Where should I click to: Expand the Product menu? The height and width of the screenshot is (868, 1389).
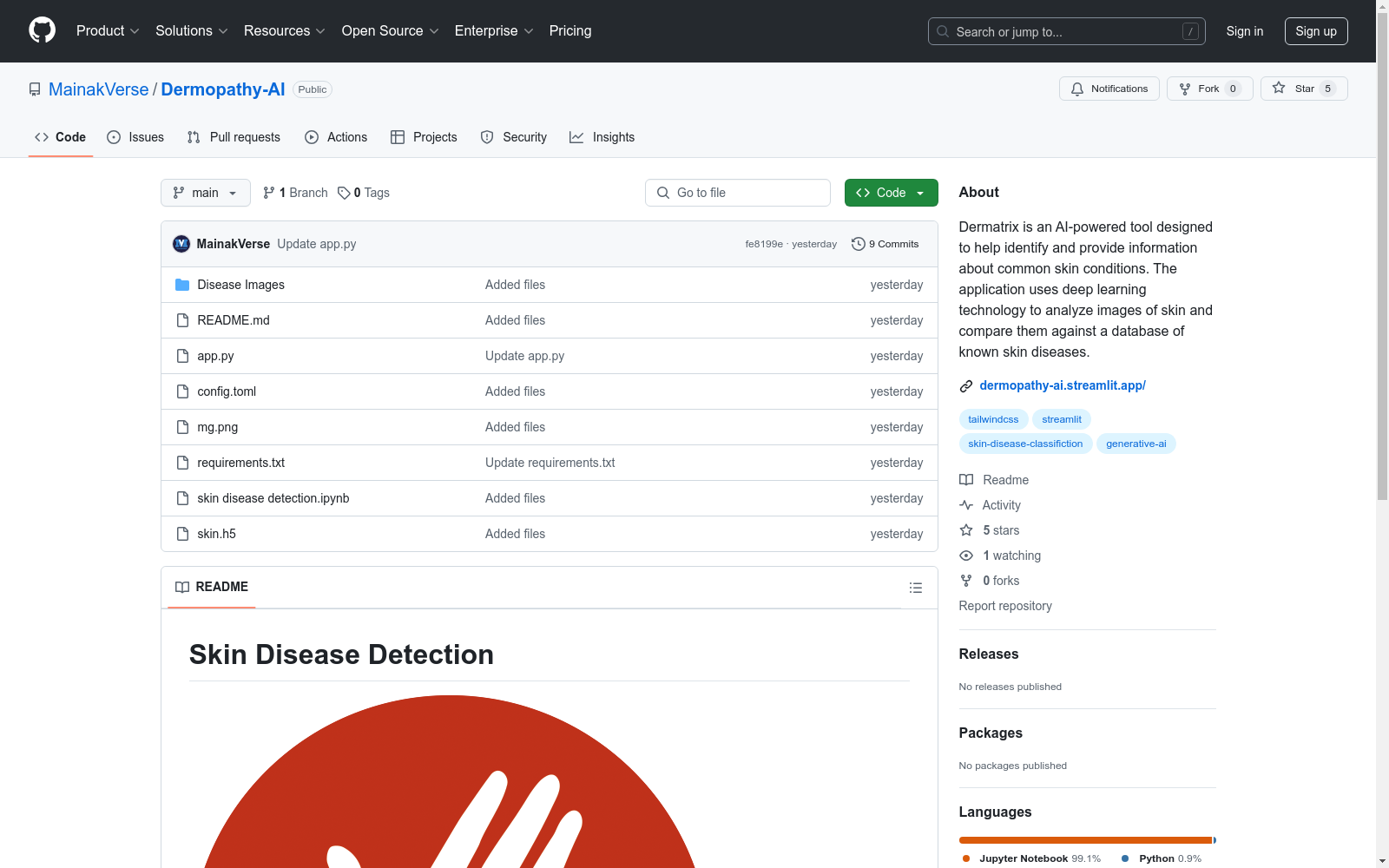tap(108, 31)
